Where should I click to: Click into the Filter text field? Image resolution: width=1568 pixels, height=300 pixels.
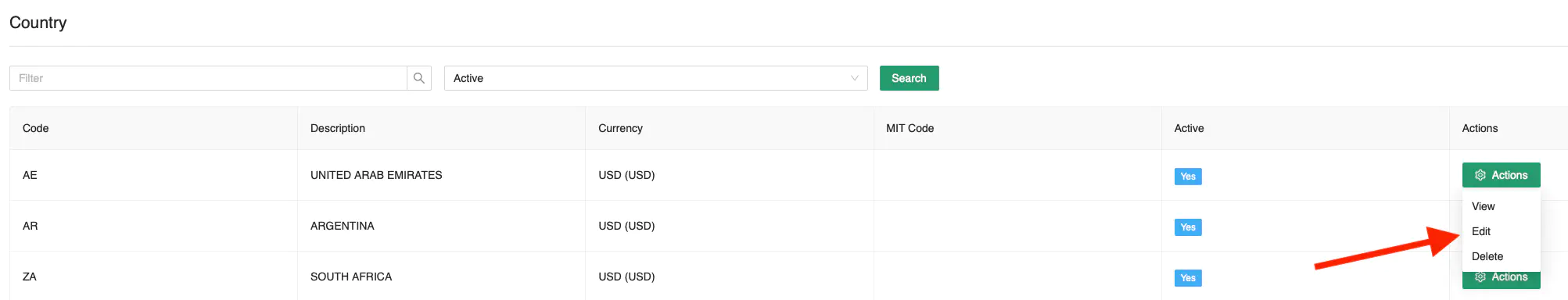click(208, 78)
